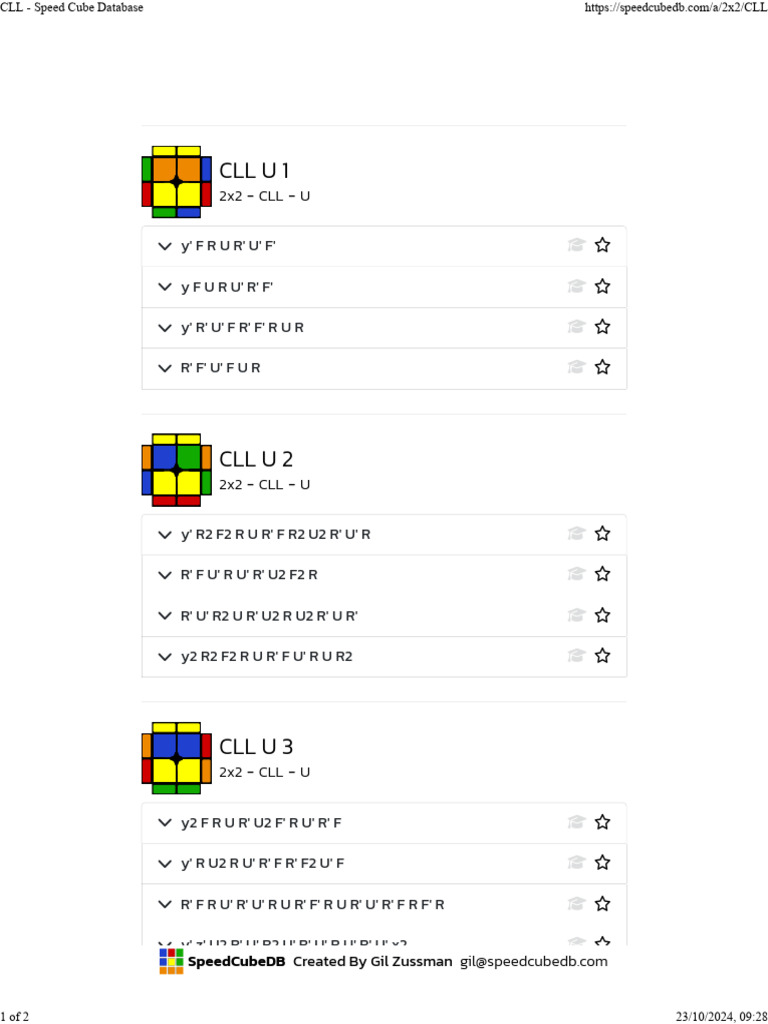Star the y' F R U R' U' F' algorithm
This screenshot has height=1024, width=768.
(602, 245)
